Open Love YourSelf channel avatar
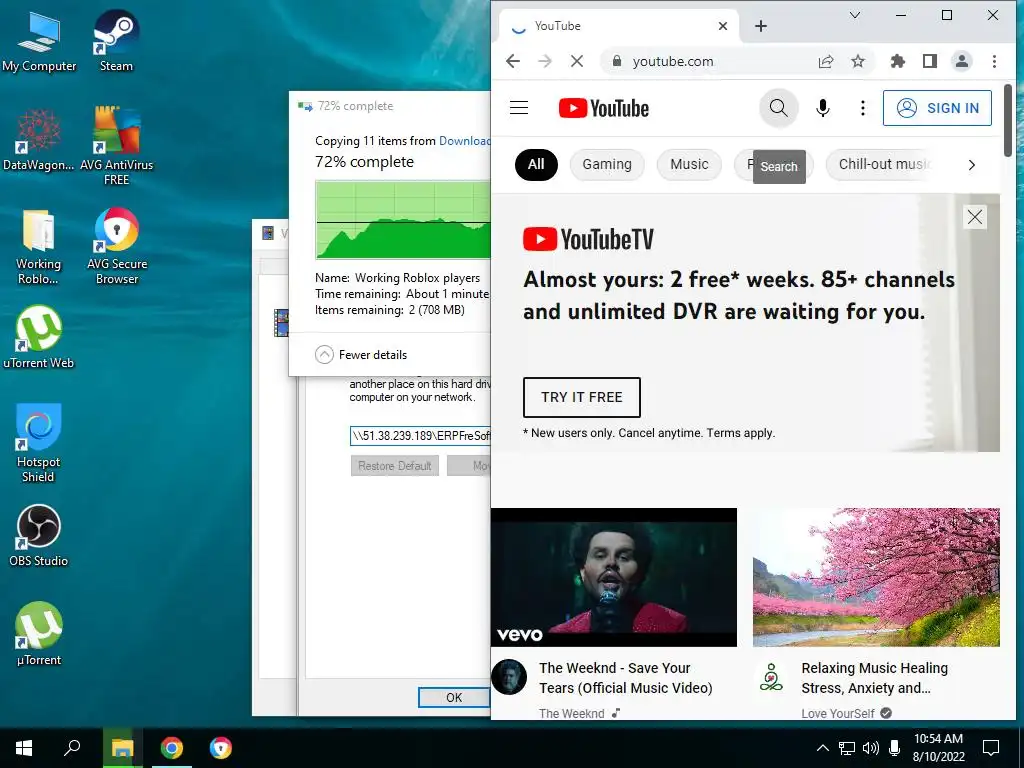Image resolution: width=1024 pixels, height=768 pixels. point(771,677)
